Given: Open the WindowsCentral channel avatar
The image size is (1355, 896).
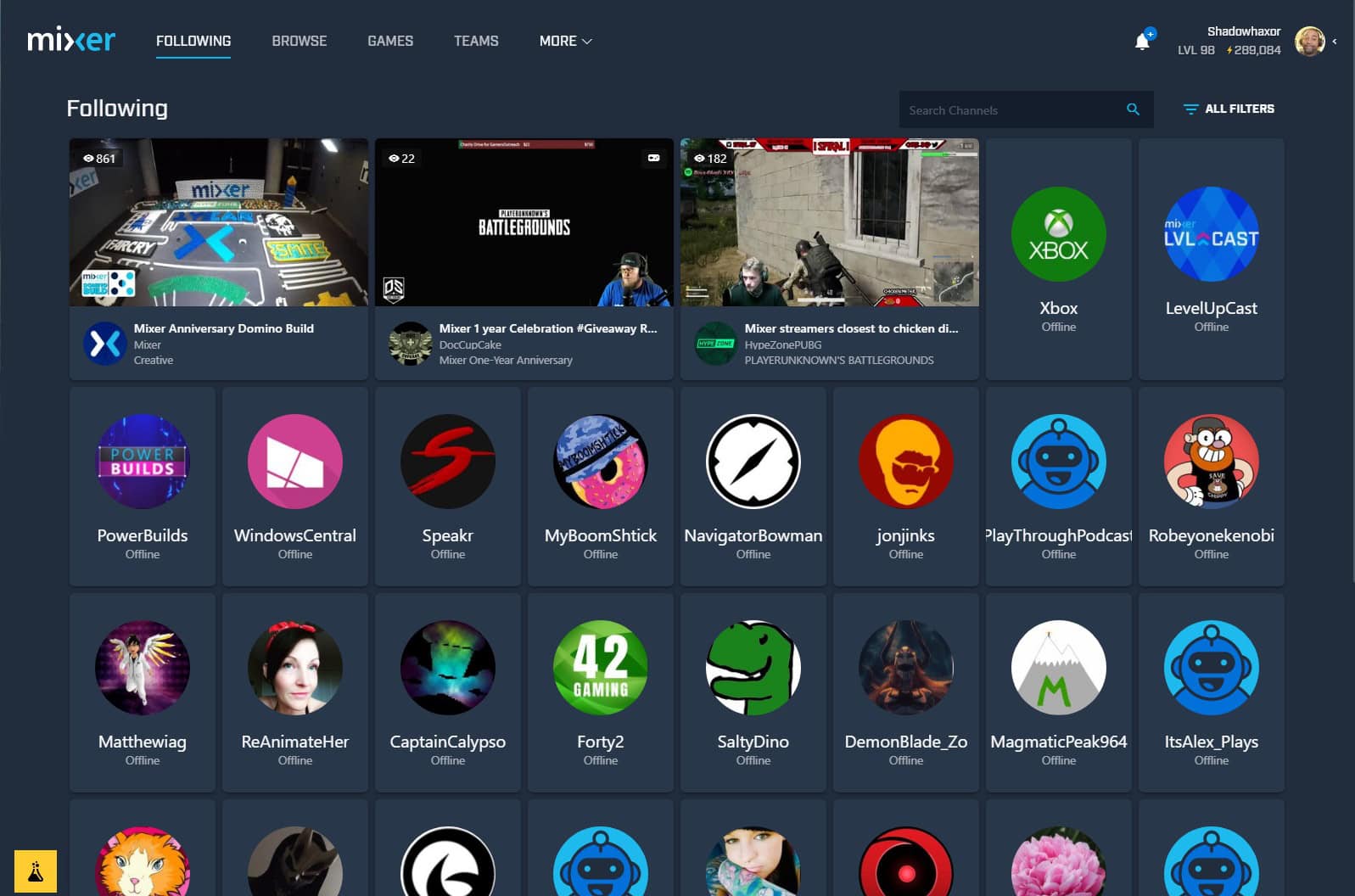Looking at the screenshot, I should click(x=295, y=462).
